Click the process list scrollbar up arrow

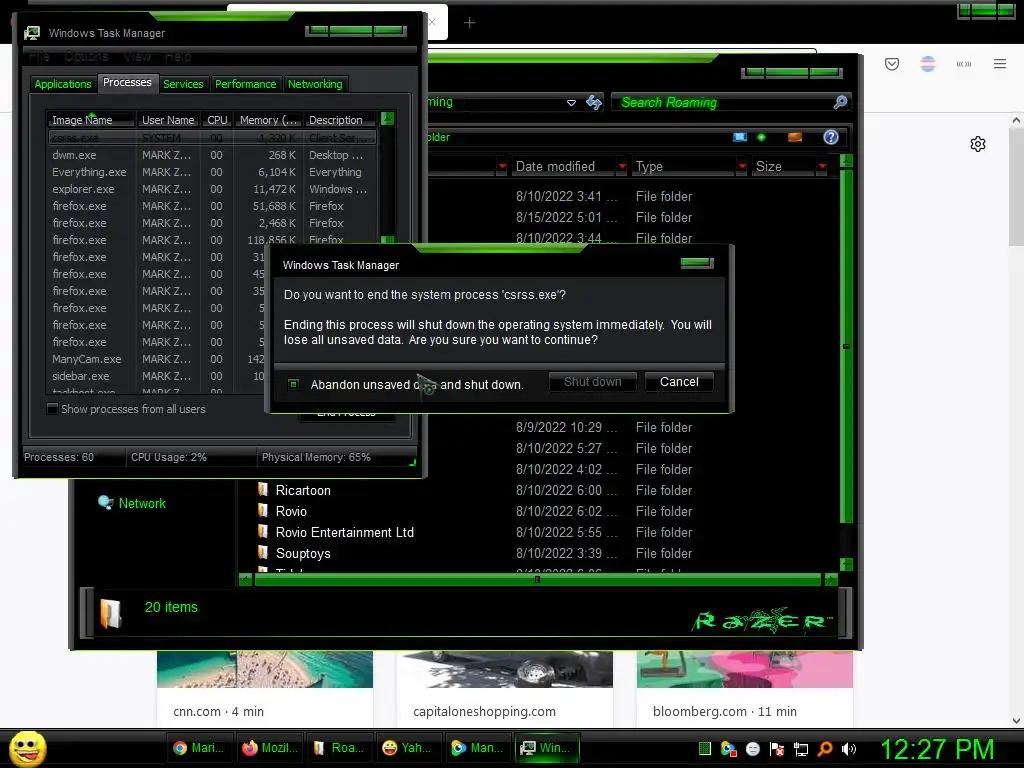[x=387, y=118]
